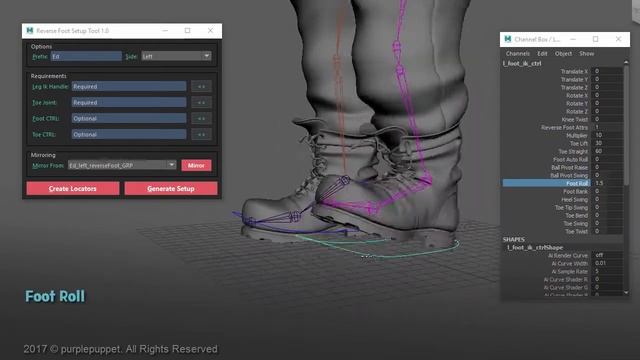This screenshot has width=640, height=360.
Task: Open the Show menu in Channel Box
Action: tap(587, 53)
